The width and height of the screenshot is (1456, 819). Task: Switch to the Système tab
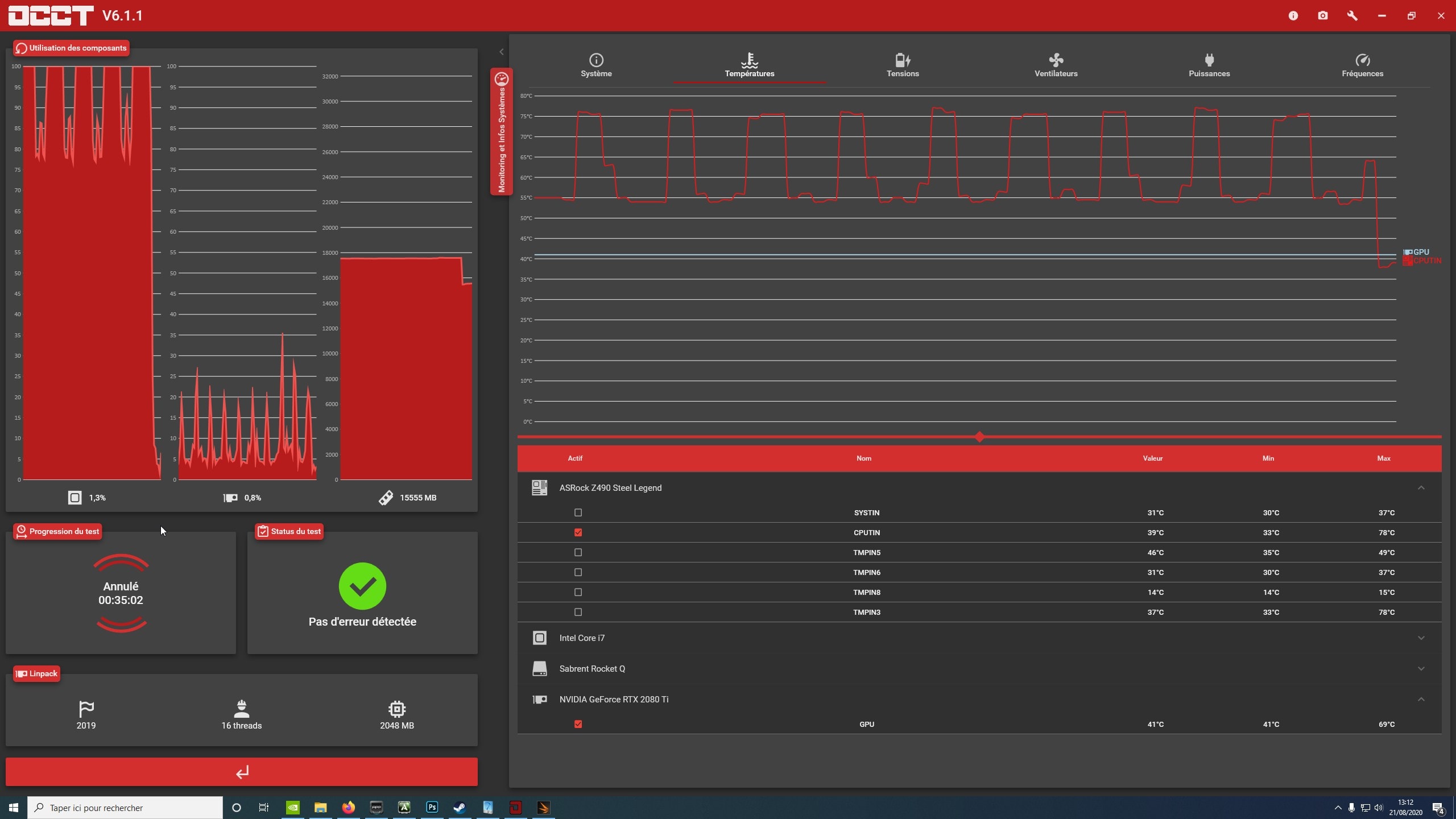(x=596, y=65)
